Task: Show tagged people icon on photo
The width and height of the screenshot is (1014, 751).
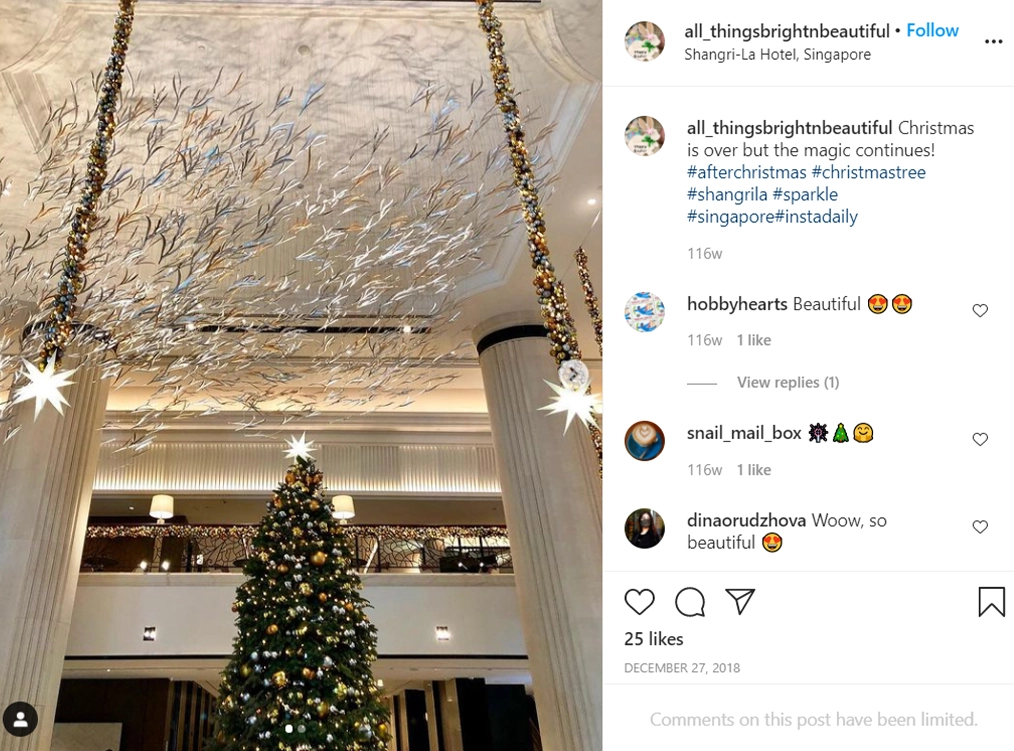Action: click(20, 719)
